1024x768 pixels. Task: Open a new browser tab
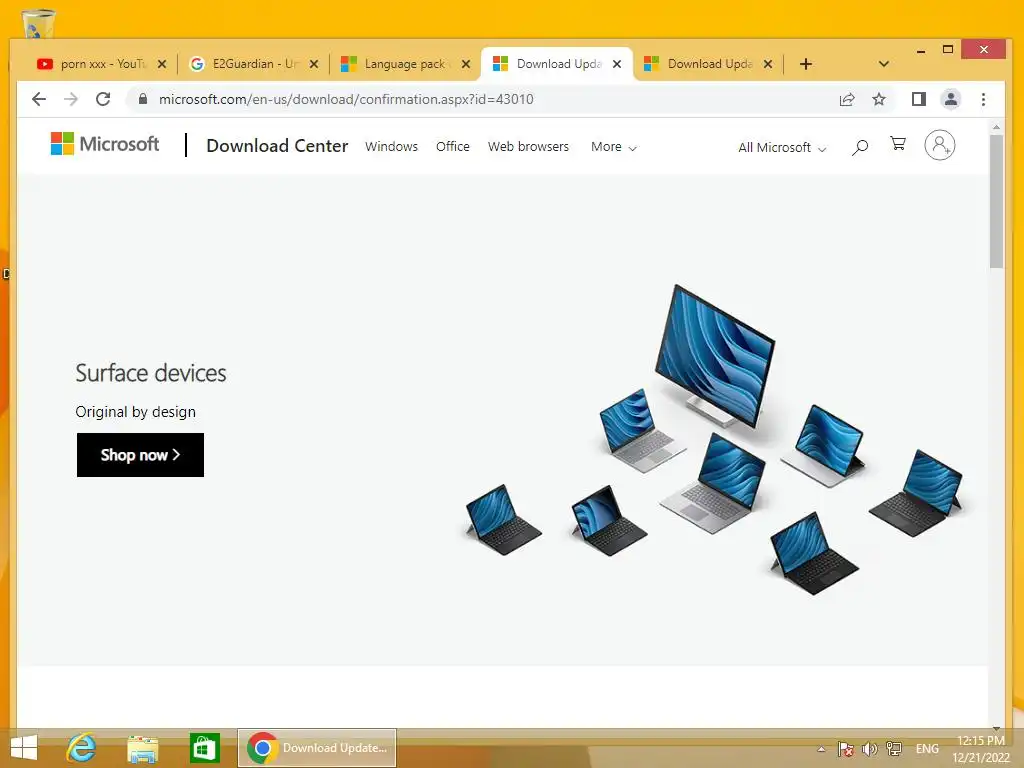(x=806, y=64)
